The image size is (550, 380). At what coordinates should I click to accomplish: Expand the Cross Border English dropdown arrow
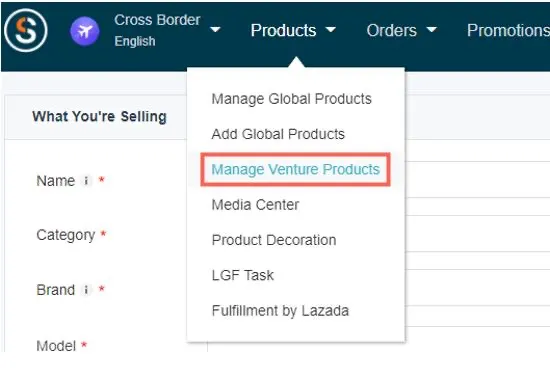coord(215,30)
